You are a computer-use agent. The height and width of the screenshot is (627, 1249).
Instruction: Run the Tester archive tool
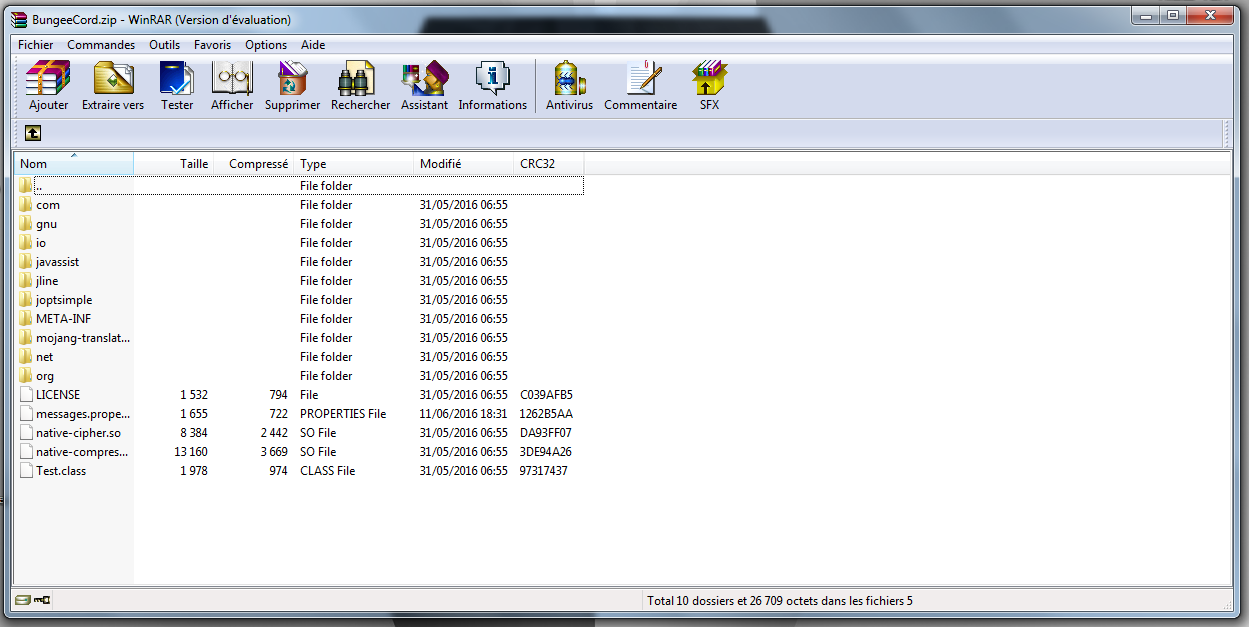[x=177, y=85]
